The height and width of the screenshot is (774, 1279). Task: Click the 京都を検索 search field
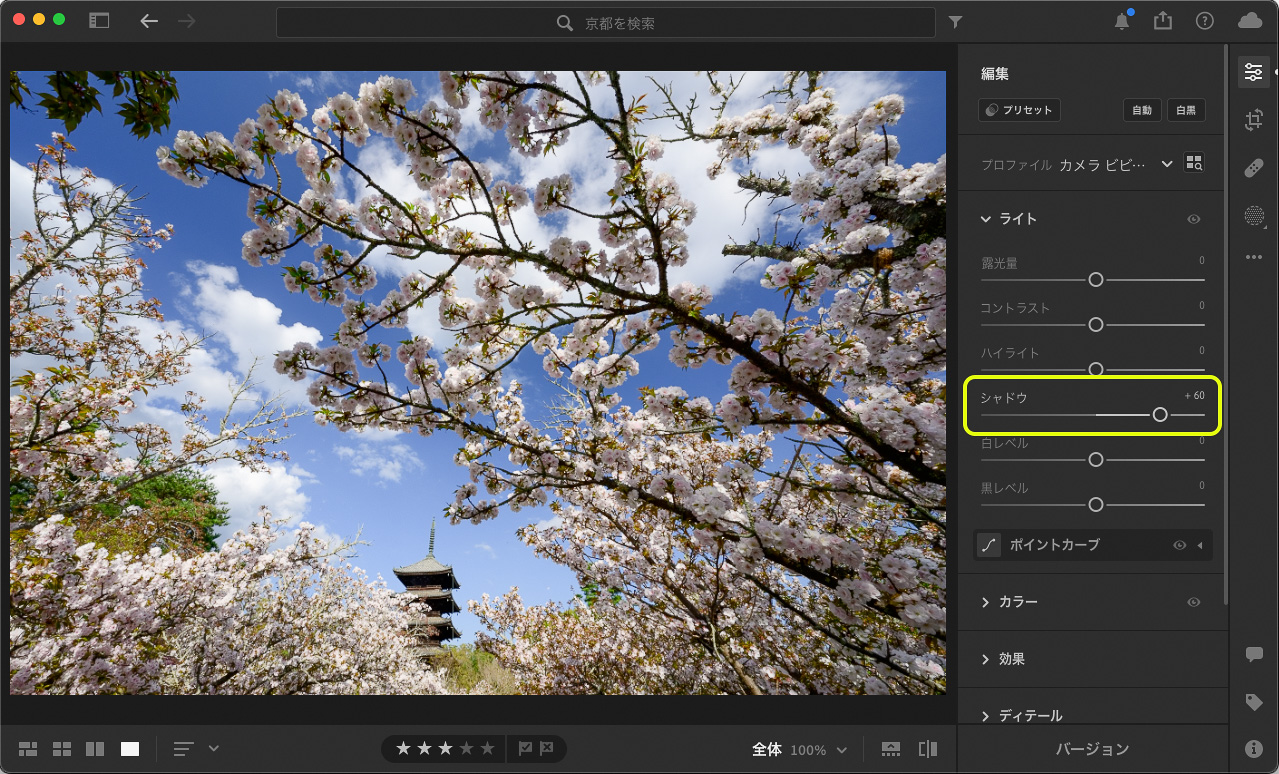coord(606,22)
